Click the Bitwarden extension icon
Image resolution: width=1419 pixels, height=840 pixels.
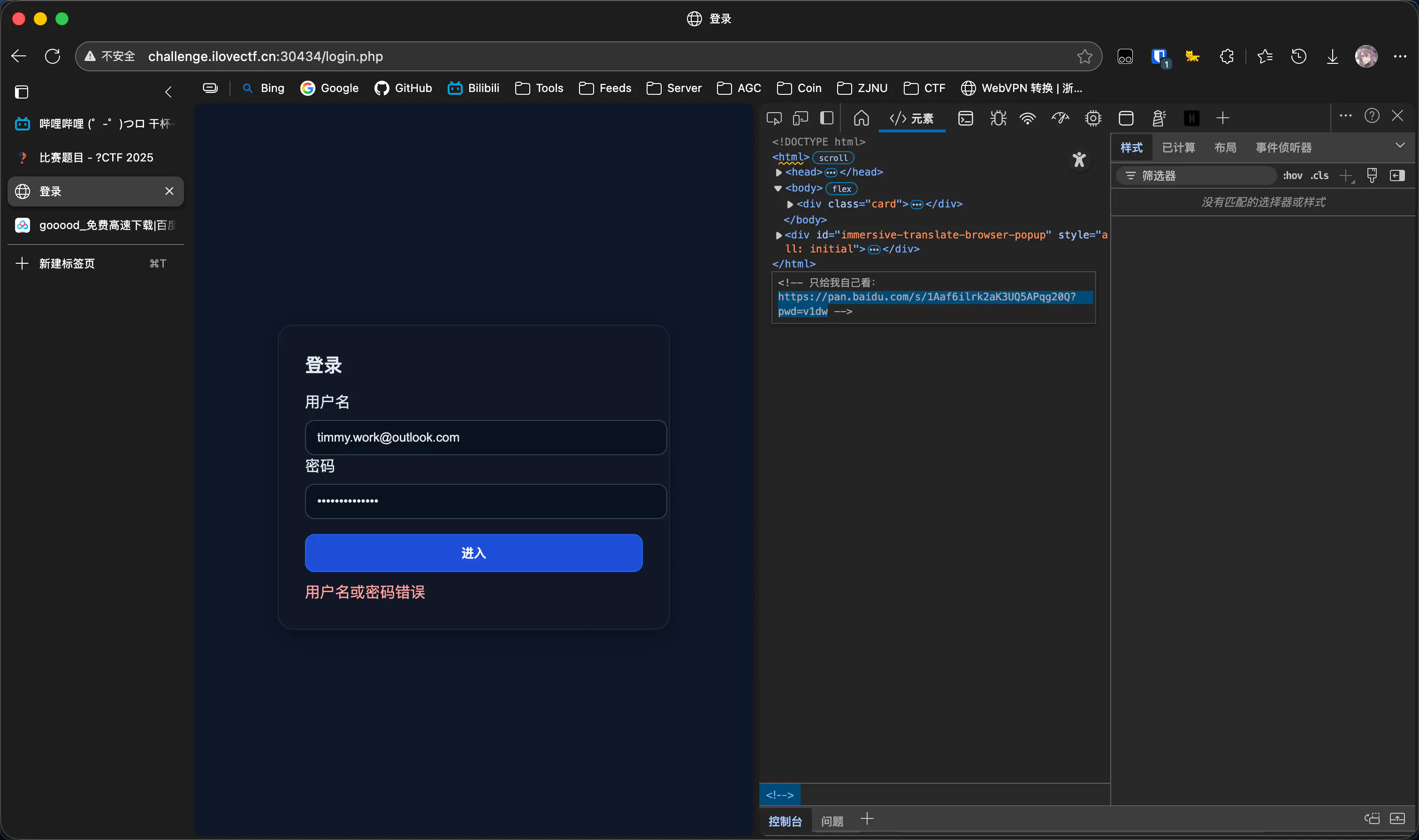1159,56
